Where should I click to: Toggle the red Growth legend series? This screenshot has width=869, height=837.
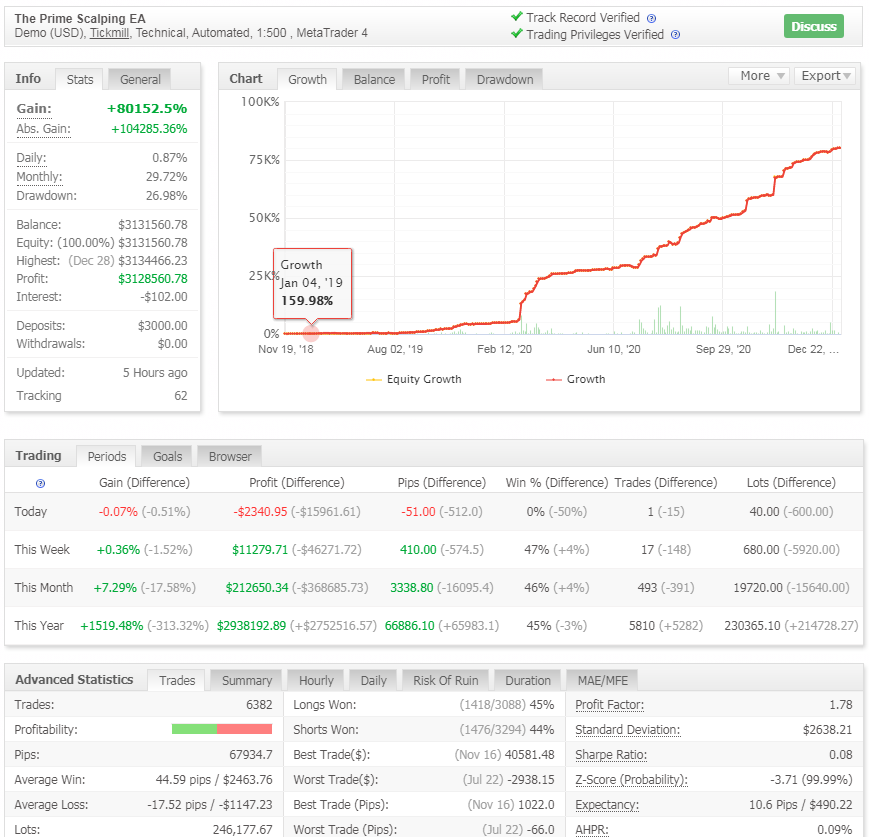[x=576, y=379]
